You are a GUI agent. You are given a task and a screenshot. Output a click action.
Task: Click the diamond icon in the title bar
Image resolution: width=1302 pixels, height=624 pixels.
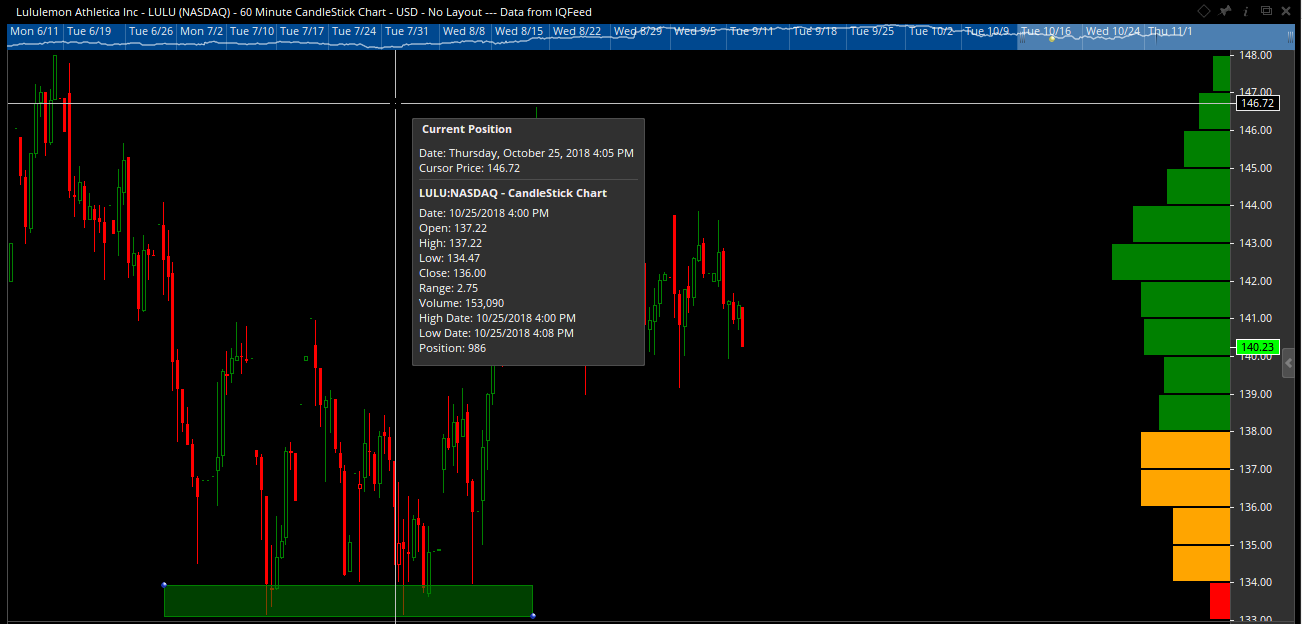tap(1204, 10)
